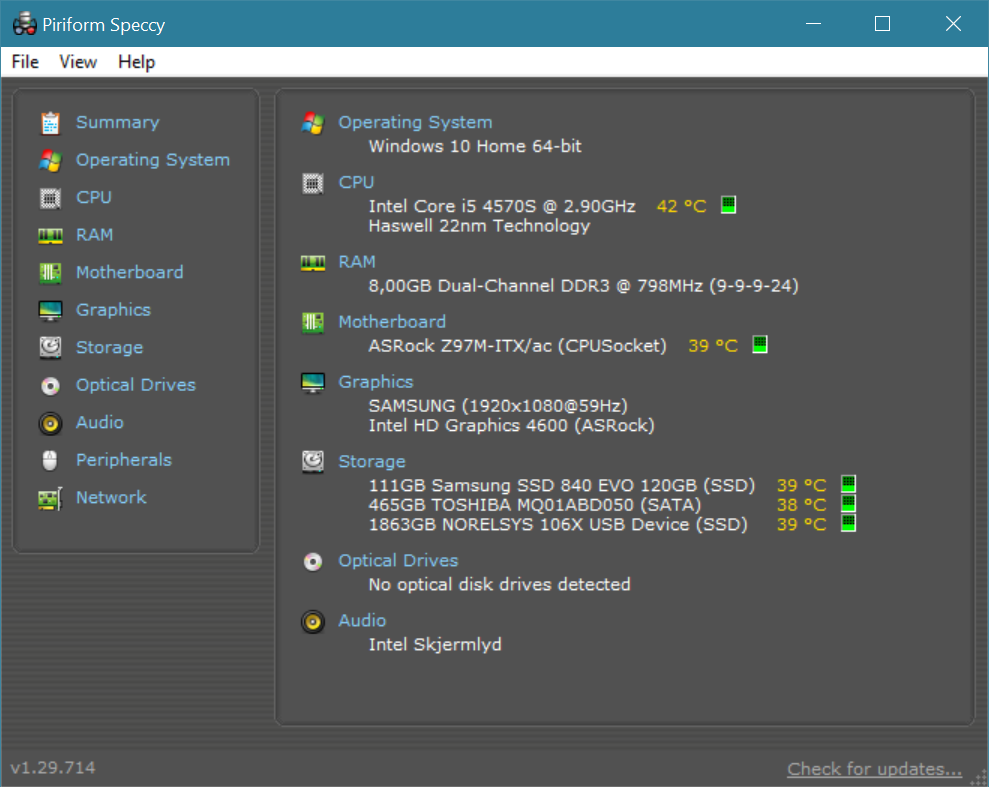Open Peripherals in the sidebar
The width and height of the screenshot is (989, 787).
click(124, 460)
